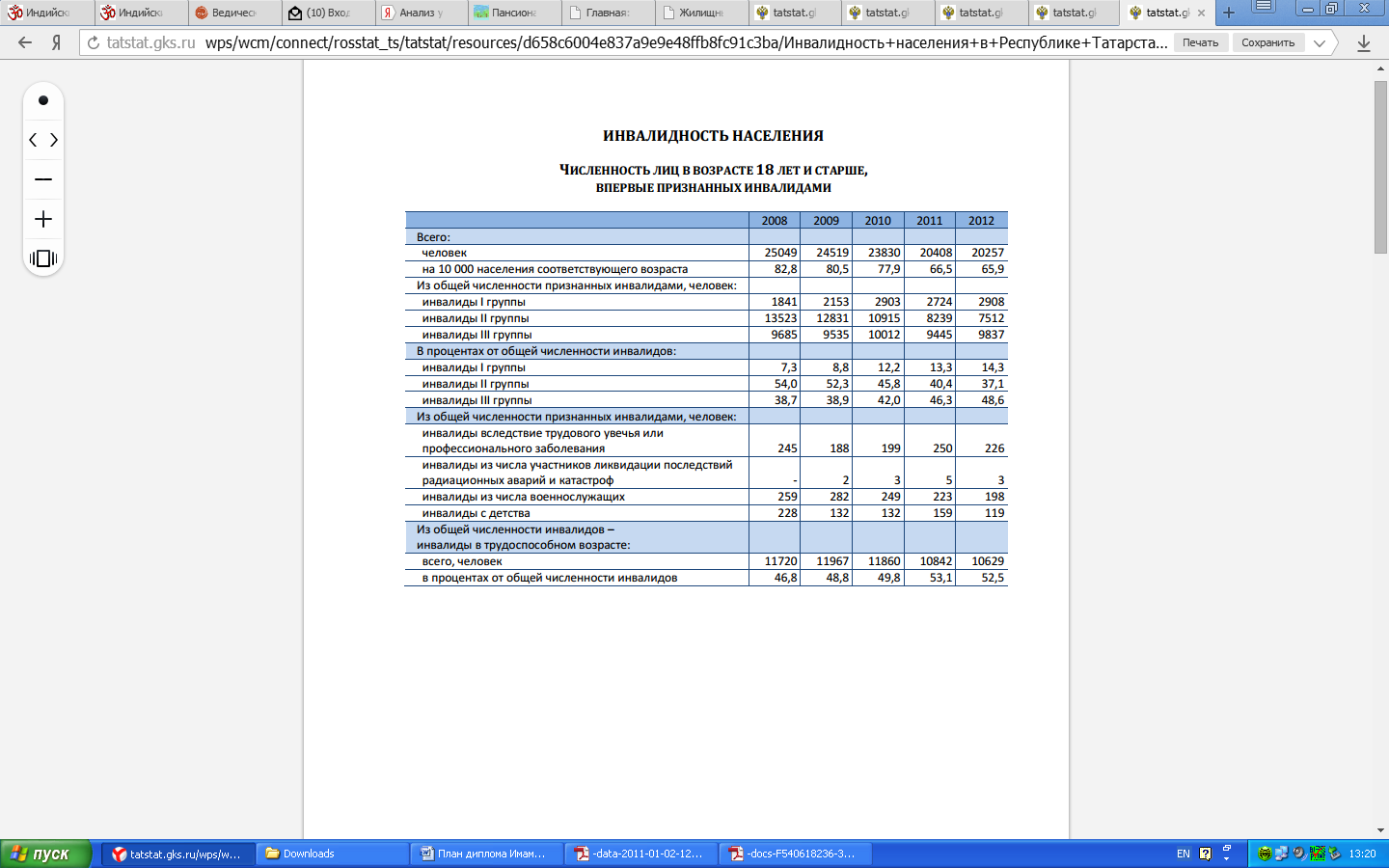Click the 2009 column header
This screenshot has width=1389, height=868.
(827, 221)
